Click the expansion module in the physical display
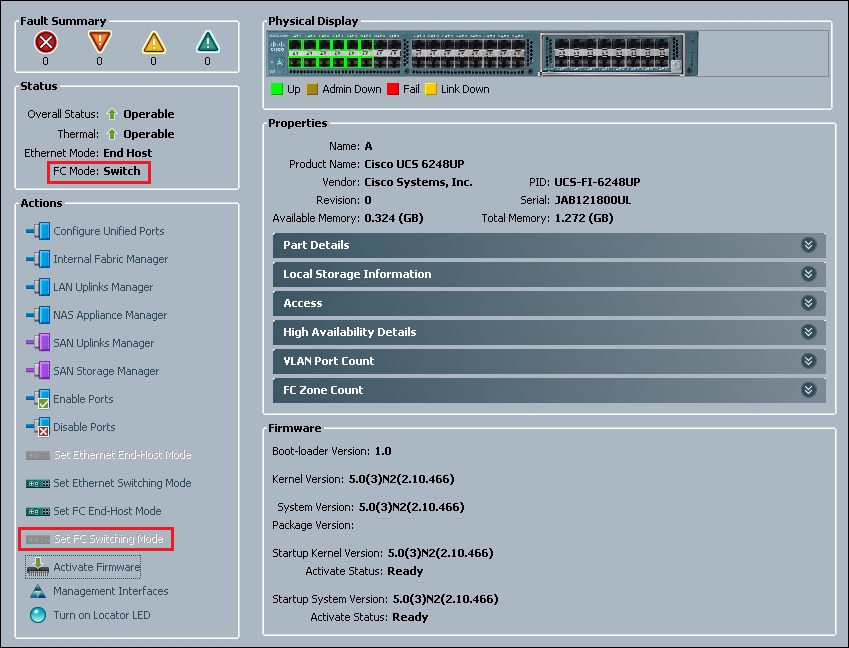Image resolution: width=849 pixels, height=648 pixels. (613, 54)
